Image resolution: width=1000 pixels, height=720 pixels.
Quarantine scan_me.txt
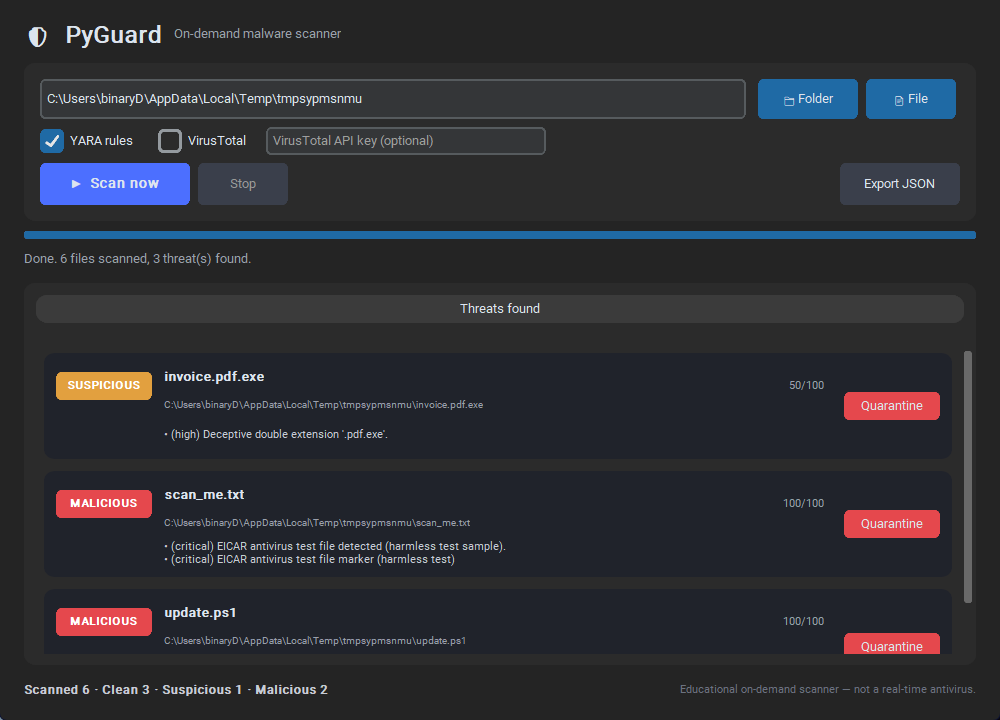click(x=892, y=524)
